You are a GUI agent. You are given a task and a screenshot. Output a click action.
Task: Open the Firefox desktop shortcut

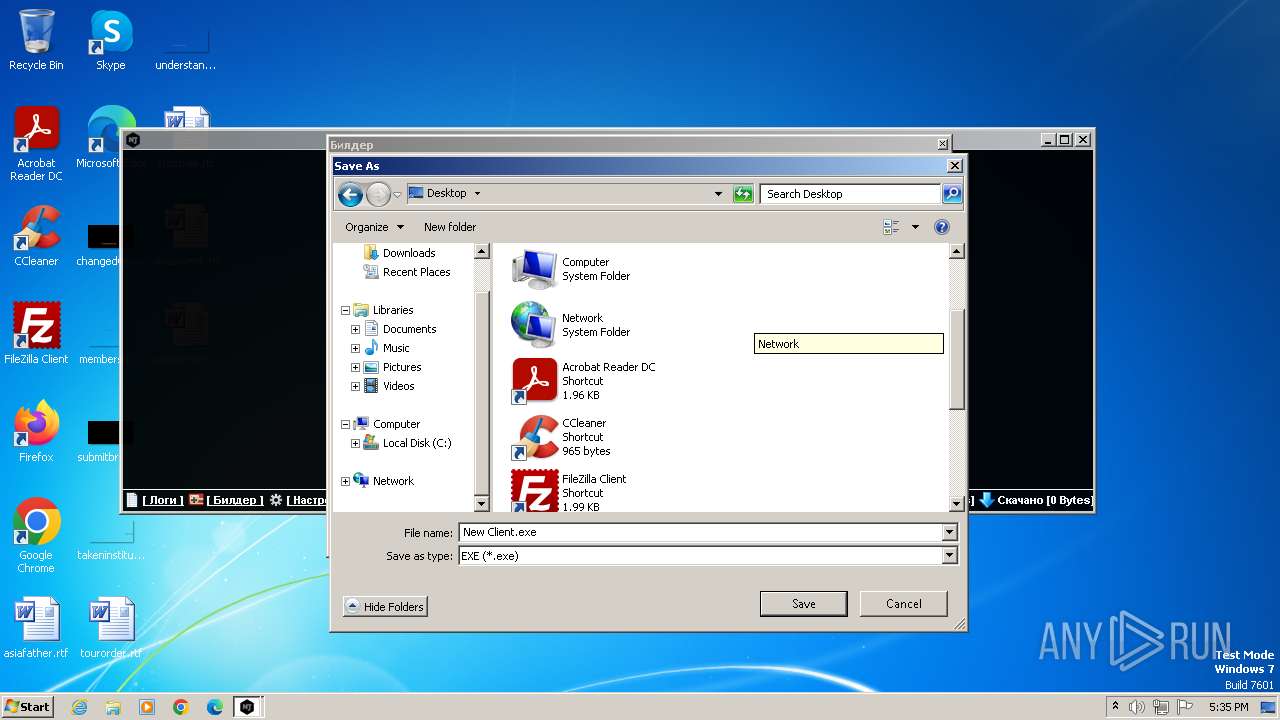[36, 432]
